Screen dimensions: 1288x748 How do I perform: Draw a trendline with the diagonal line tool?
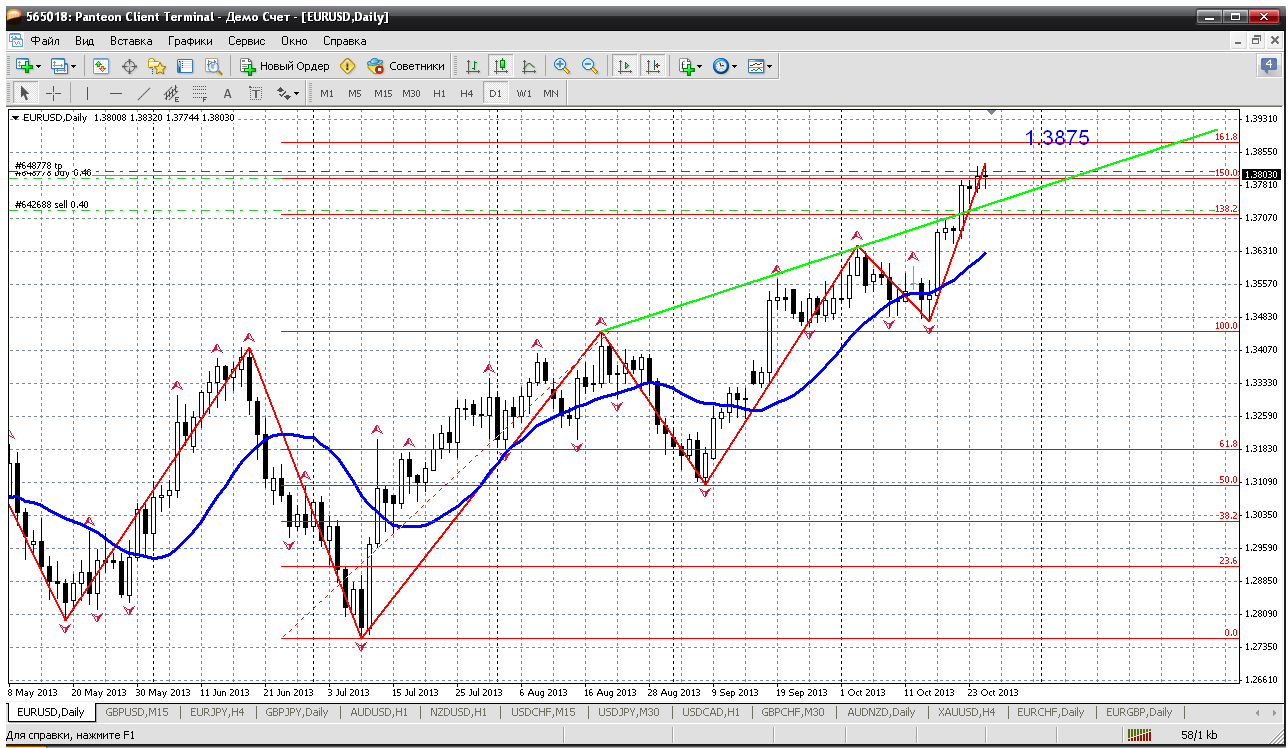click(x=143, y=93)
